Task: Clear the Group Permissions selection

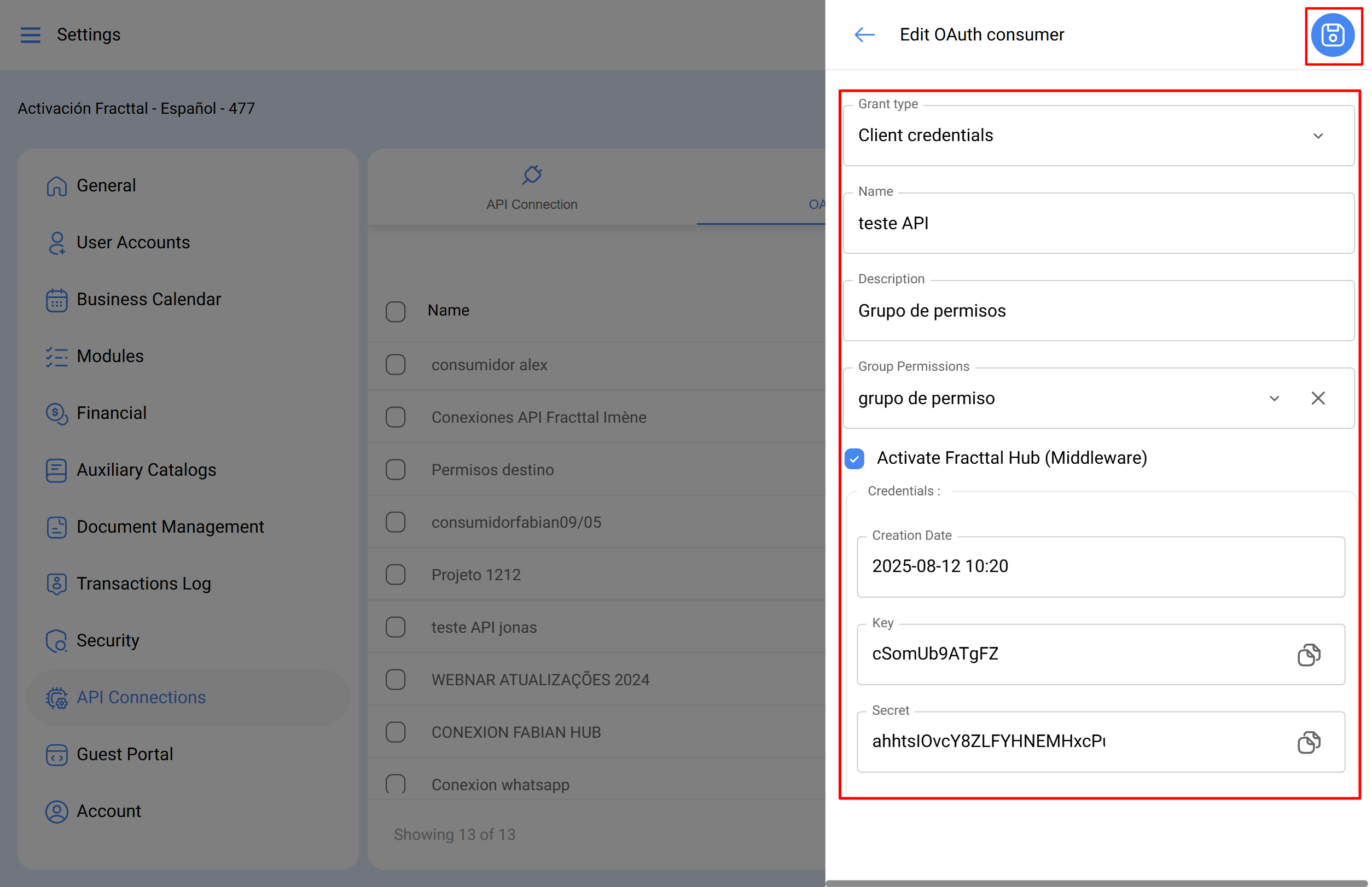Action: tap(1317, 398)
